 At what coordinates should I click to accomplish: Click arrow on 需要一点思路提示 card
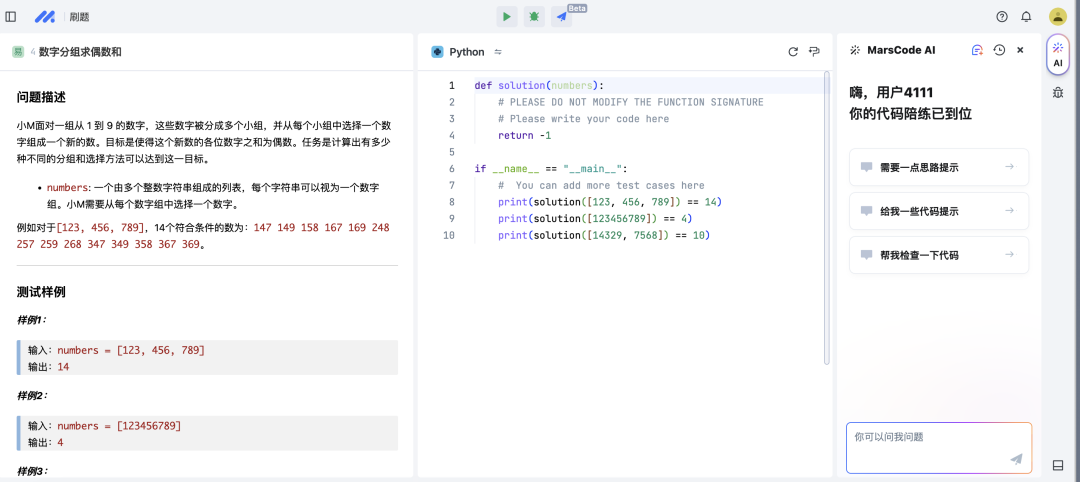coord(1009,167)
